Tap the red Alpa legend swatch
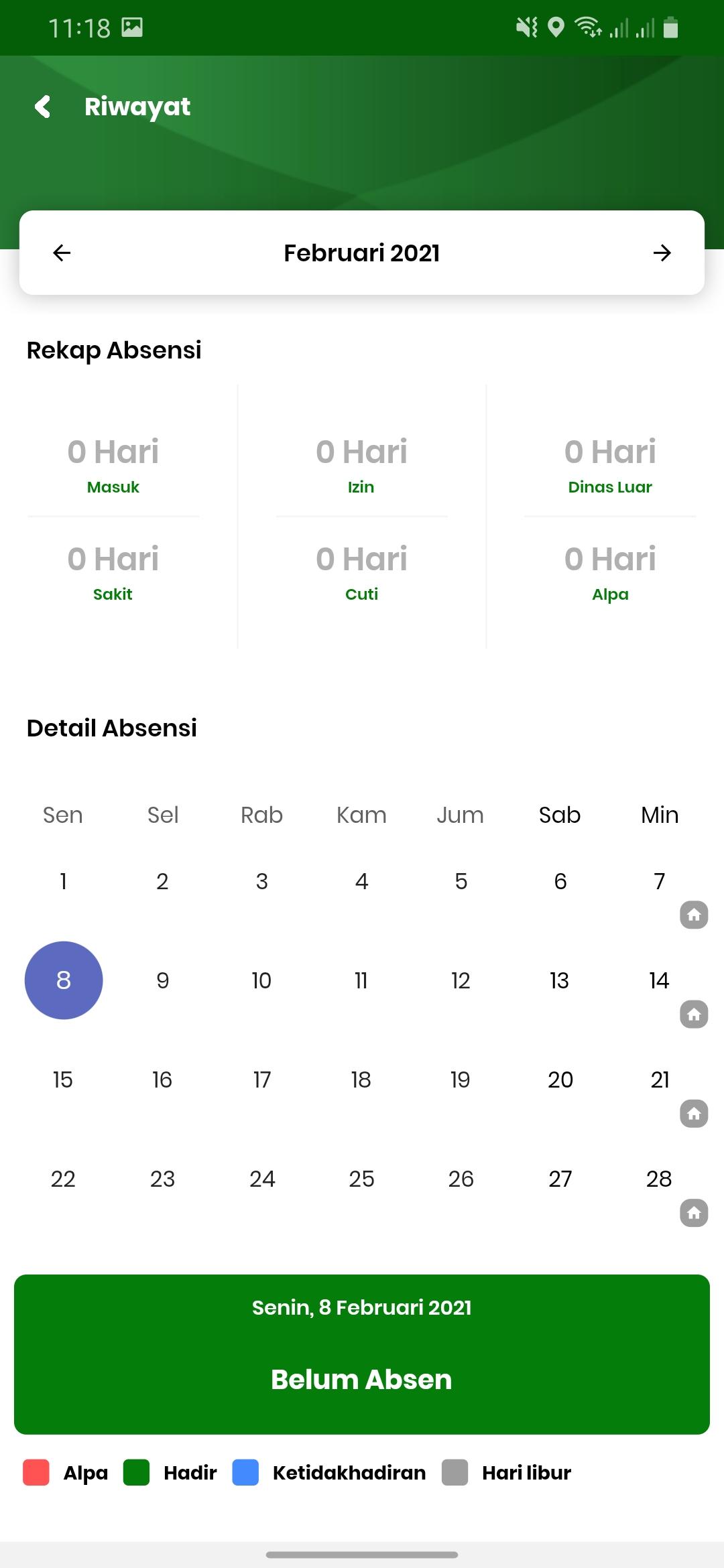Viewport: 724px width, 1568px height. pyautogui.click(x=36, y=1472)
